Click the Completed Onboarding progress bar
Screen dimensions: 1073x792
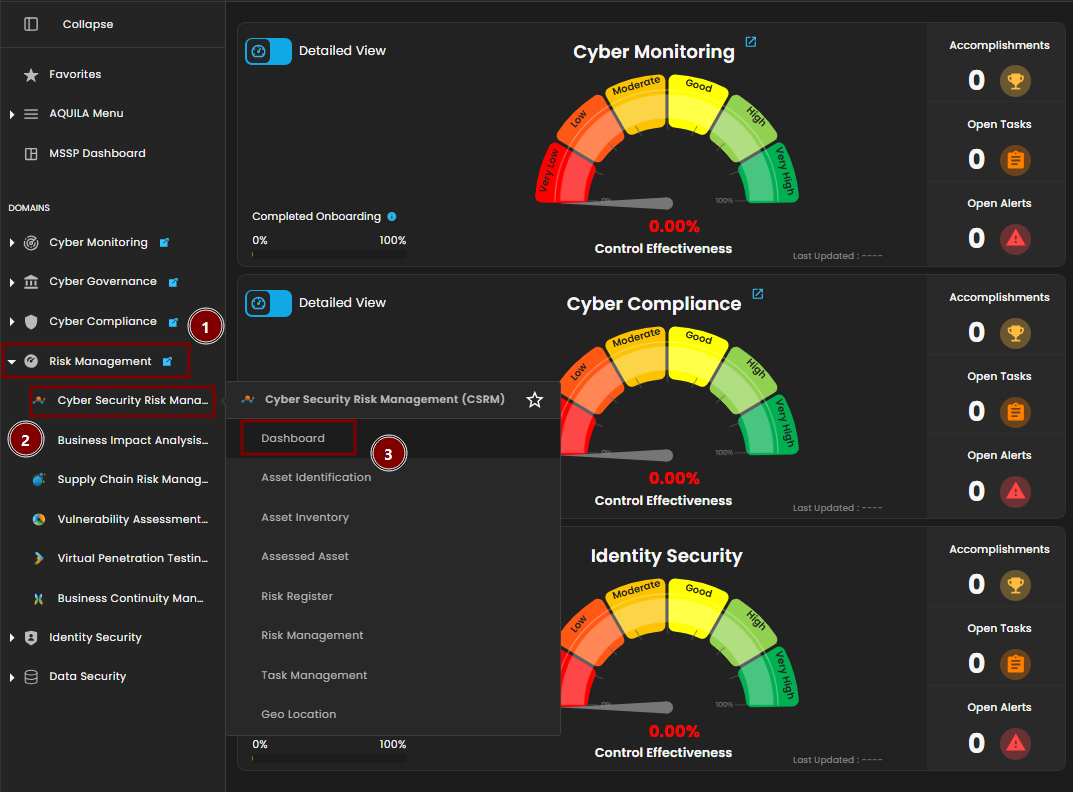[x=329, y=255]
